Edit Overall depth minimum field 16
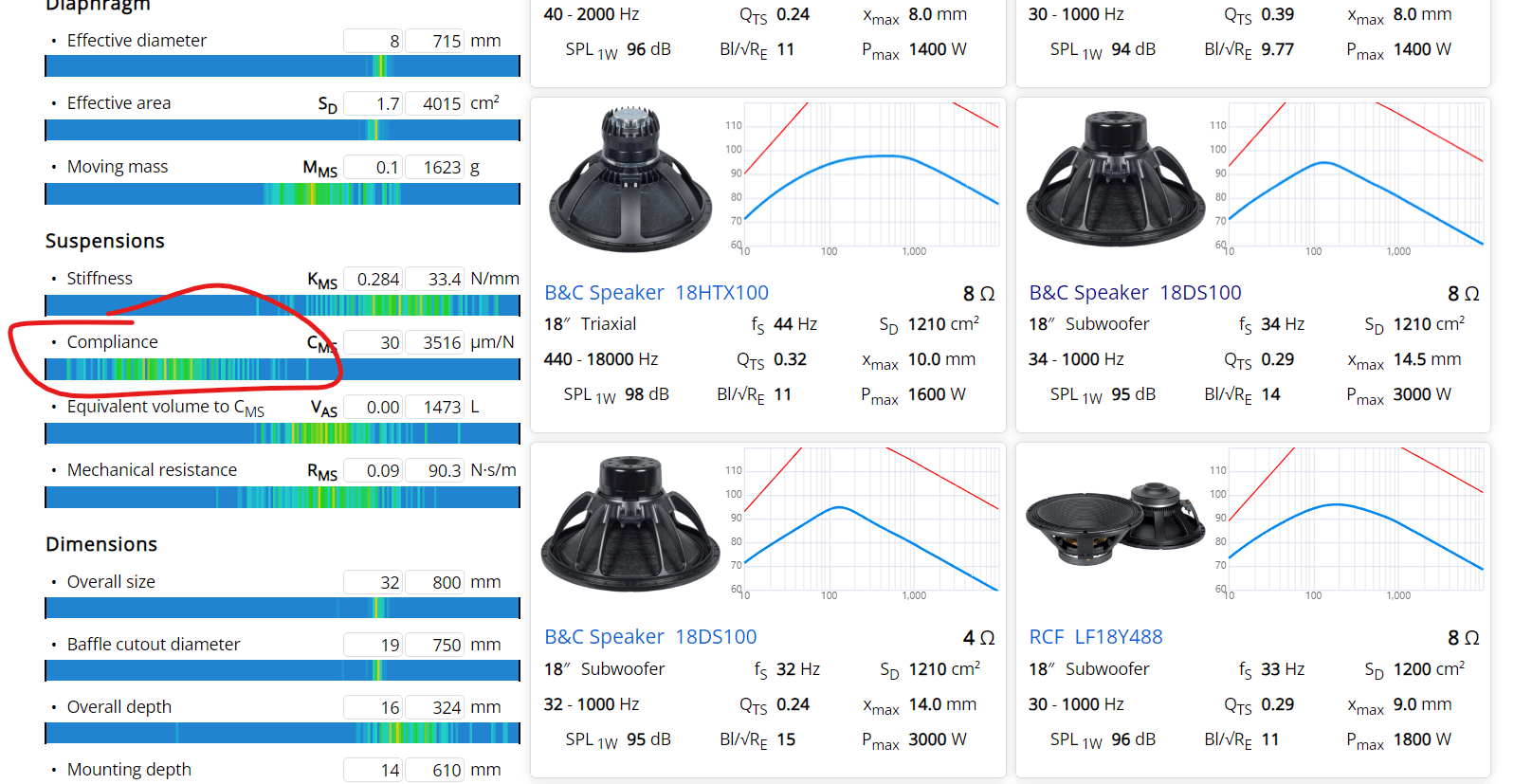Image resolution: width=1514 pixels, height=784 pixels. (373, 707)
